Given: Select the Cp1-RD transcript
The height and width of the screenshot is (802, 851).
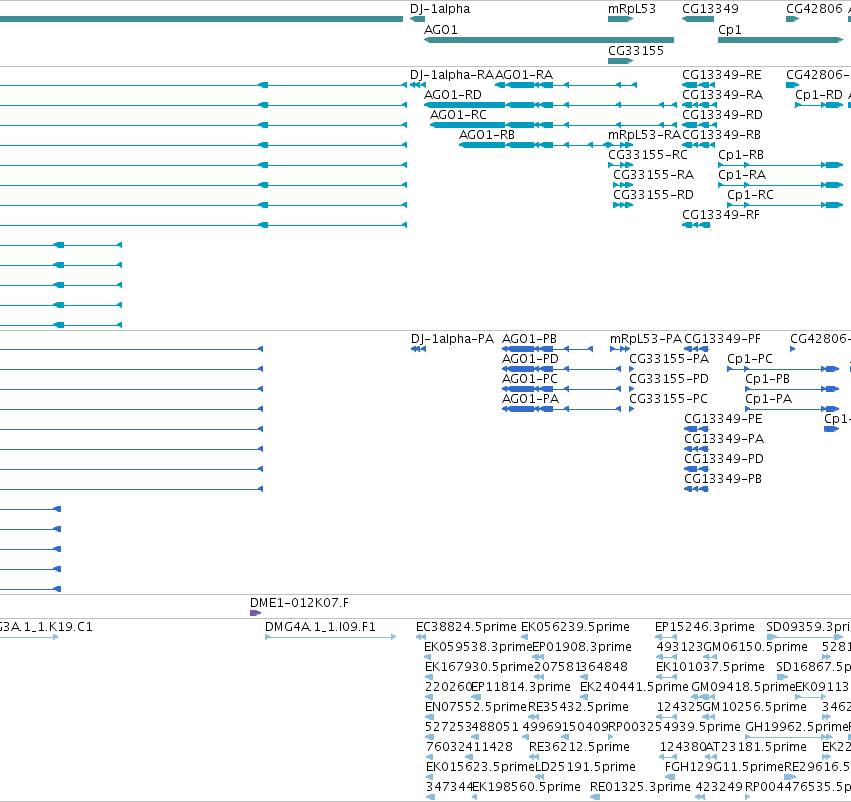Looking at the screenshot, I should click(820, 105).
